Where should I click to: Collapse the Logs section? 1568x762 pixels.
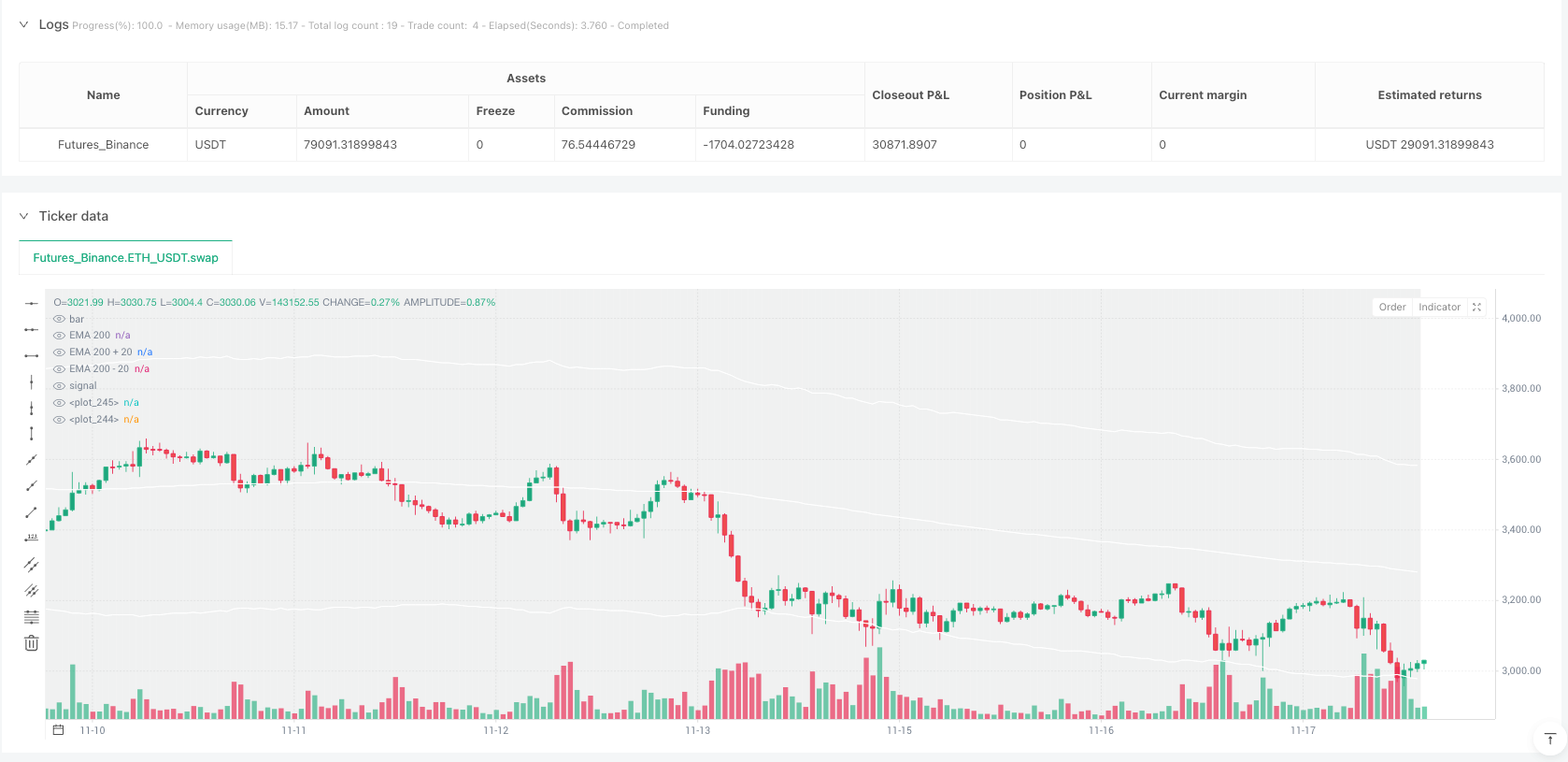click(x=23, y=24)
